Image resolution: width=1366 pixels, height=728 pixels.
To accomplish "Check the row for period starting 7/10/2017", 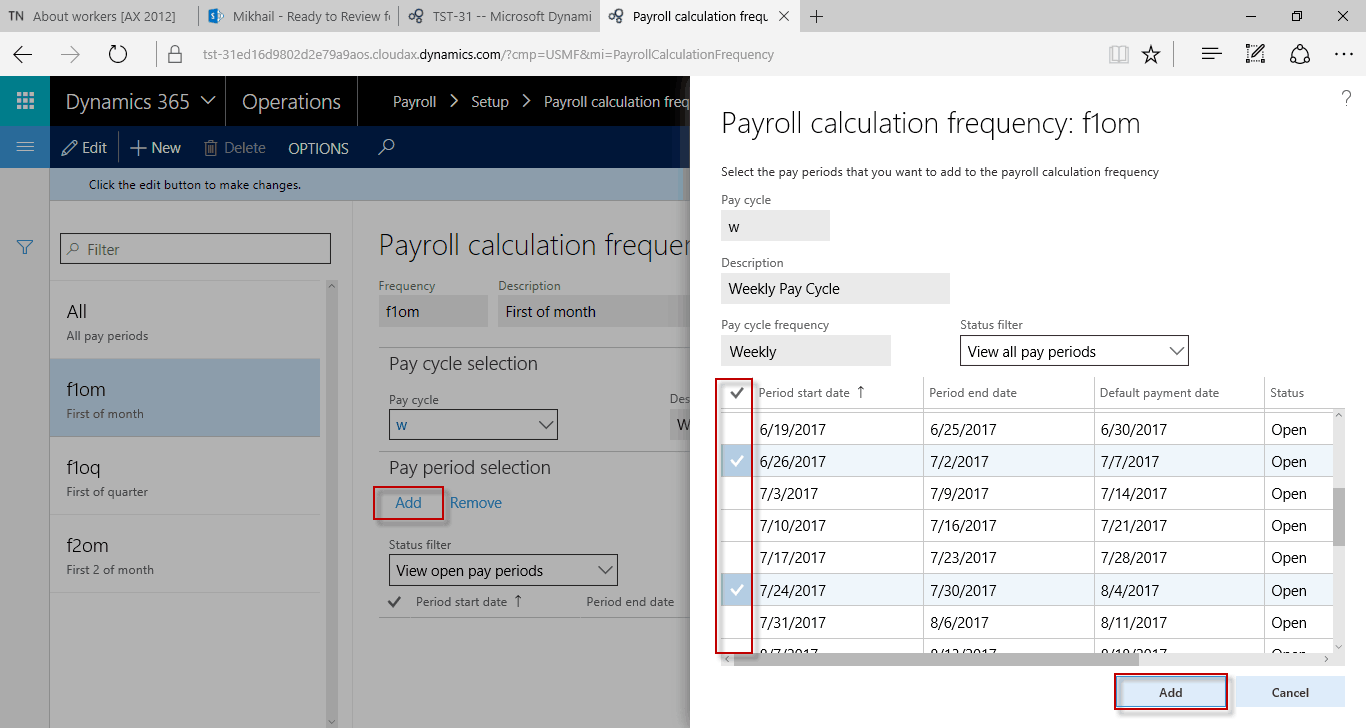I will click(737, 526).
